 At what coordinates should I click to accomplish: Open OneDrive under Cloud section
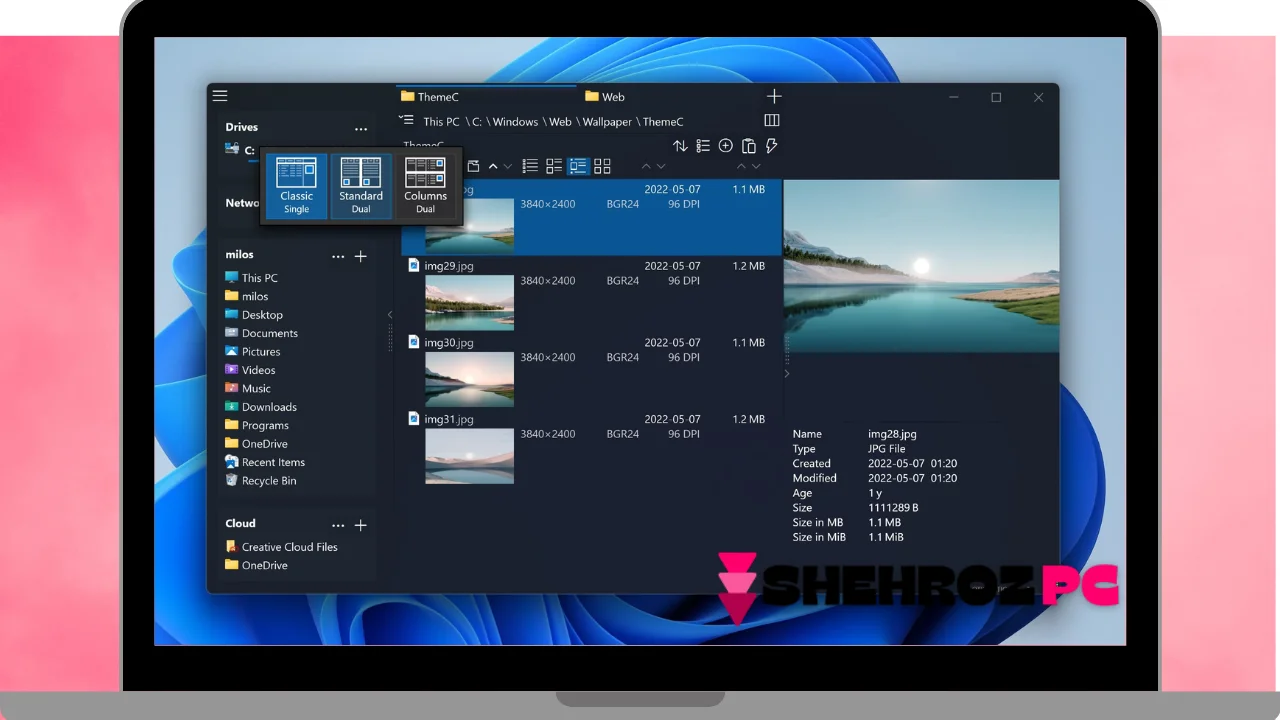pos(256,565)
